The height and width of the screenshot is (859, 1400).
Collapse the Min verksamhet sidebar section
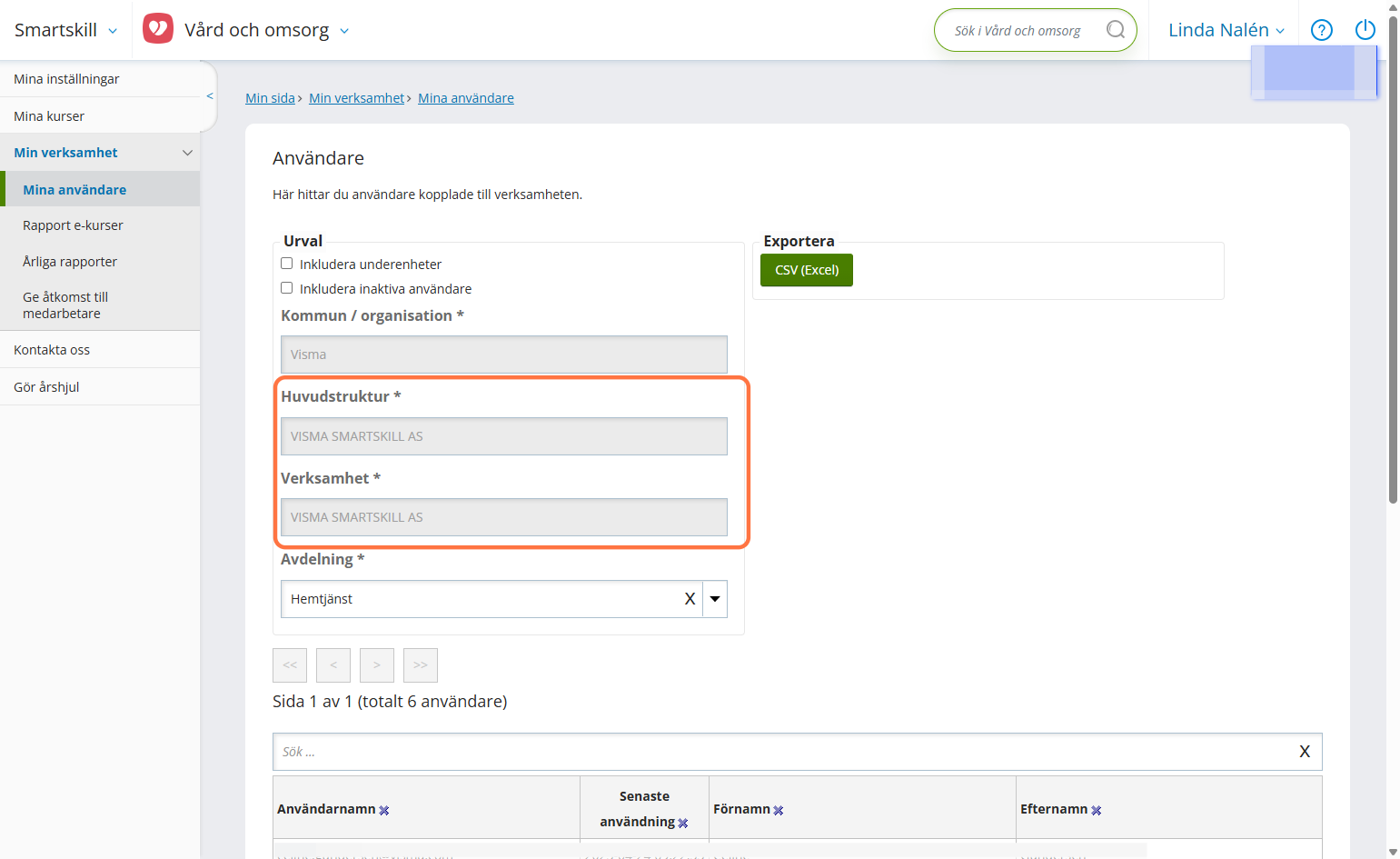188,153
